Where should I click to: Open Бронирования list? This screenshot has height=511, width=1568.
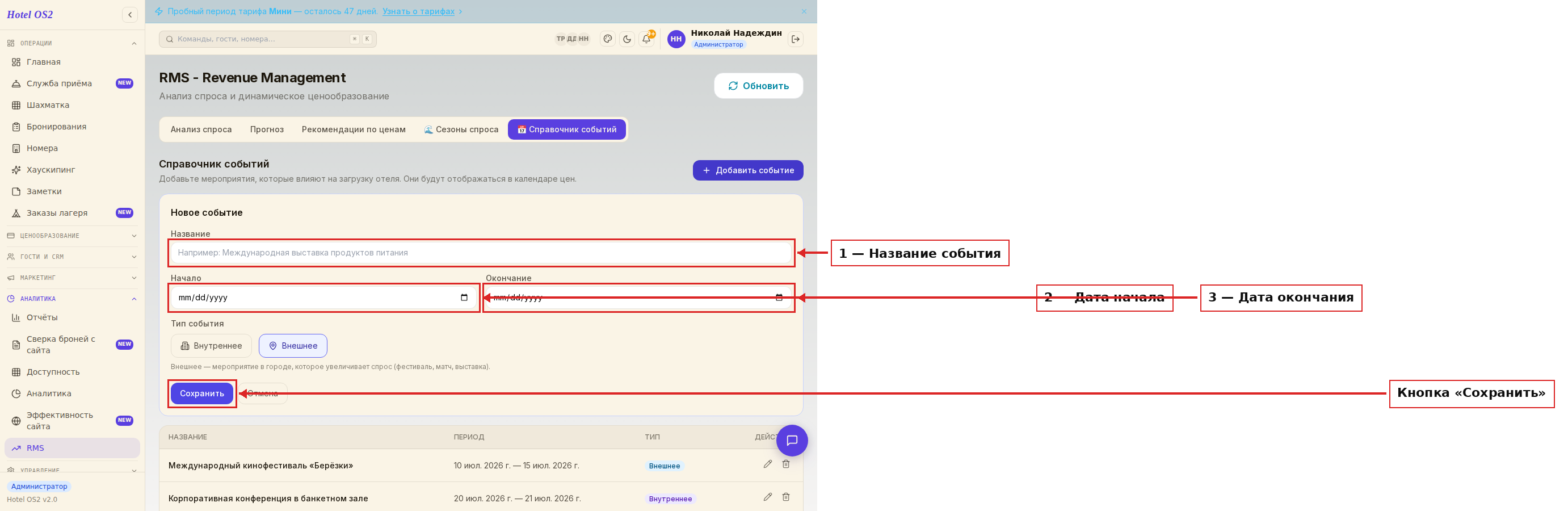73,127
